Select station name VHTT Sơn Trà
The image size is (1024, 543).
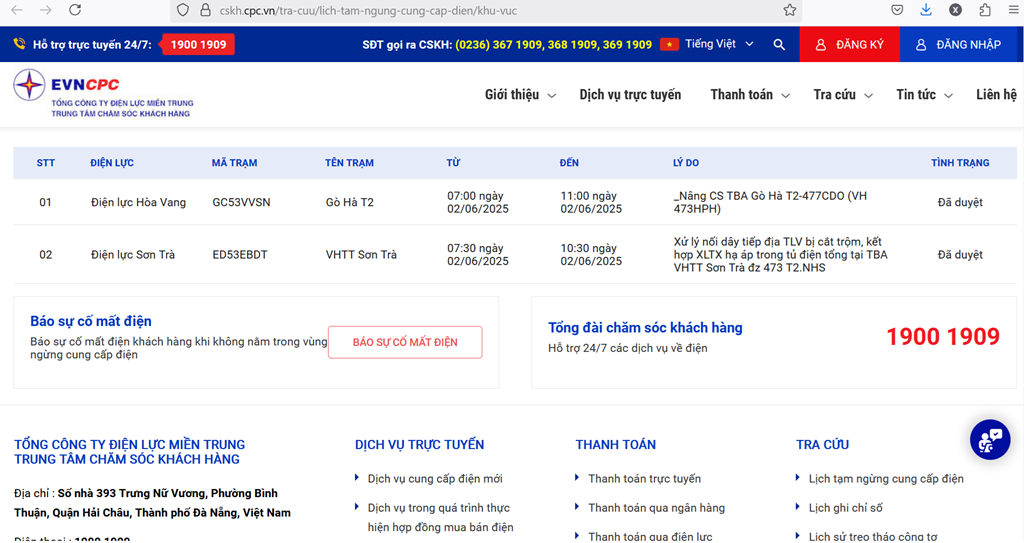(361, 255)
